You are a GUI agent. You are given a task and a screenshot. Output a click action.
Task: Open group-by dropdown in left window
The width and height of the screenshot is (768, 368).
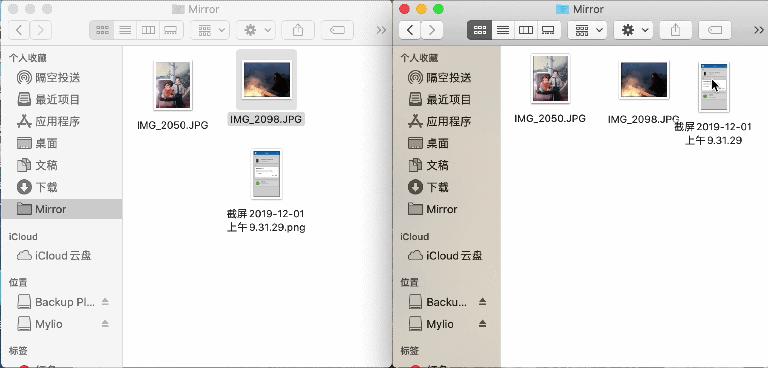(x=210, y=30)
